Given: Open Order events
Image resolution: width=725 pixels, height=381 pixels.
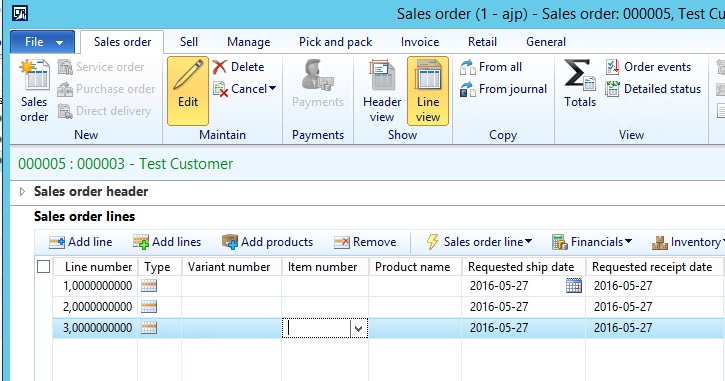Looking at the screenshot, I should coord(648,67).
